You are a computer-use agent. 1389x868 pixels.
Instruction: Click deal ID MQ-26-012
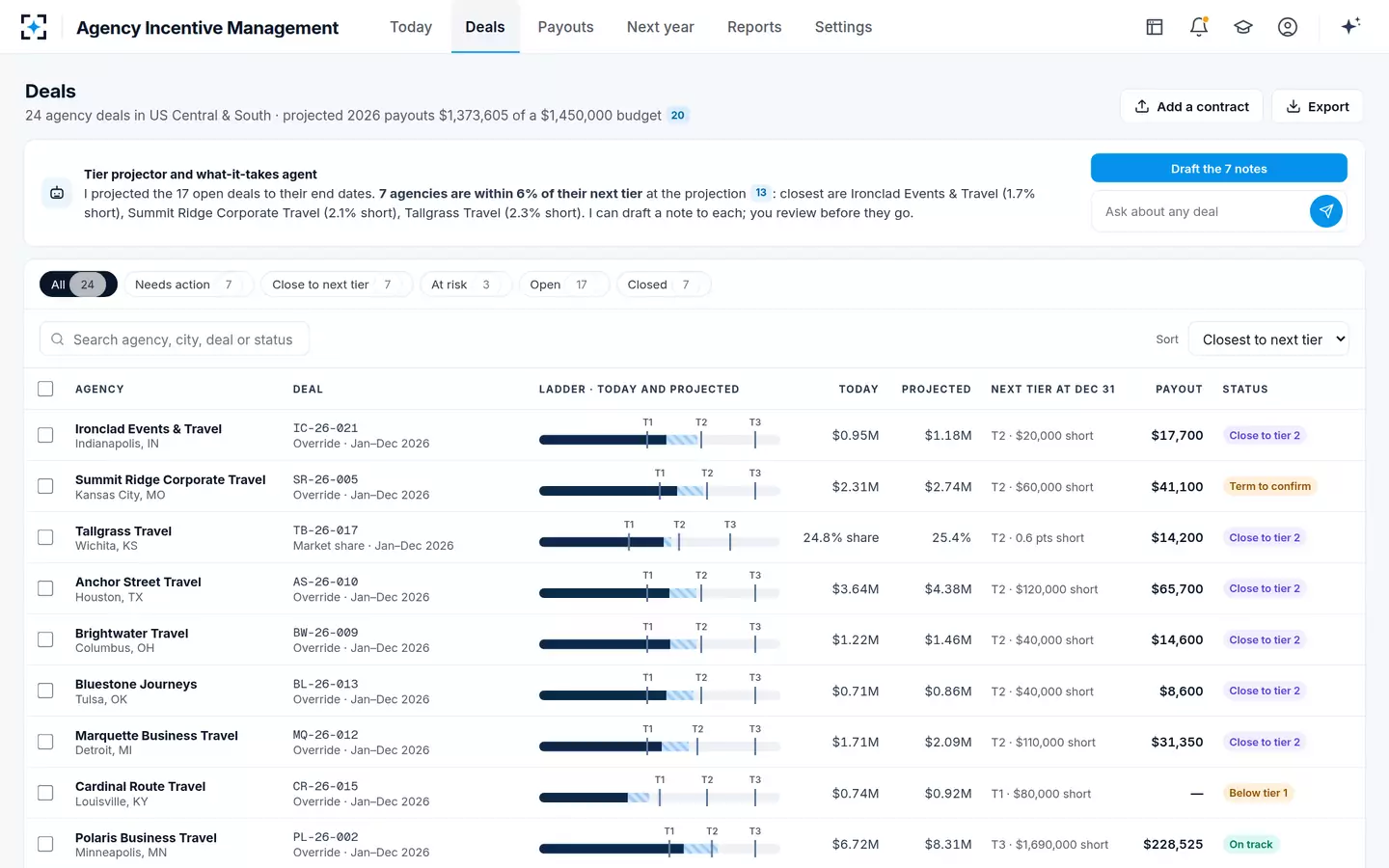point(326,735)
